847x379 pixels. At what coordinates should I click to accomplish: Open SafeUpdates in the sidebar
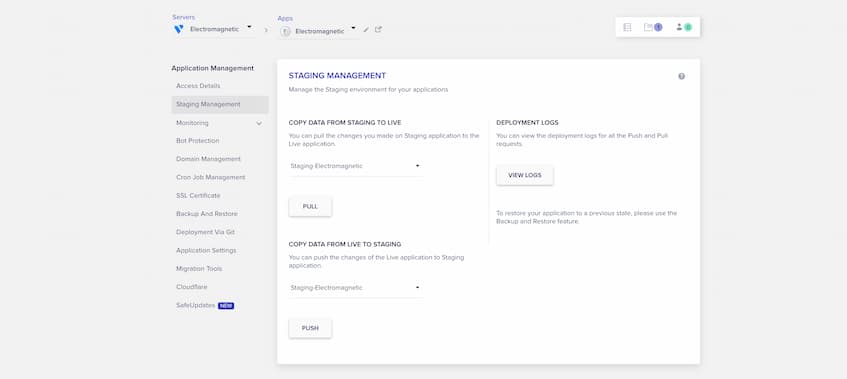196,306
